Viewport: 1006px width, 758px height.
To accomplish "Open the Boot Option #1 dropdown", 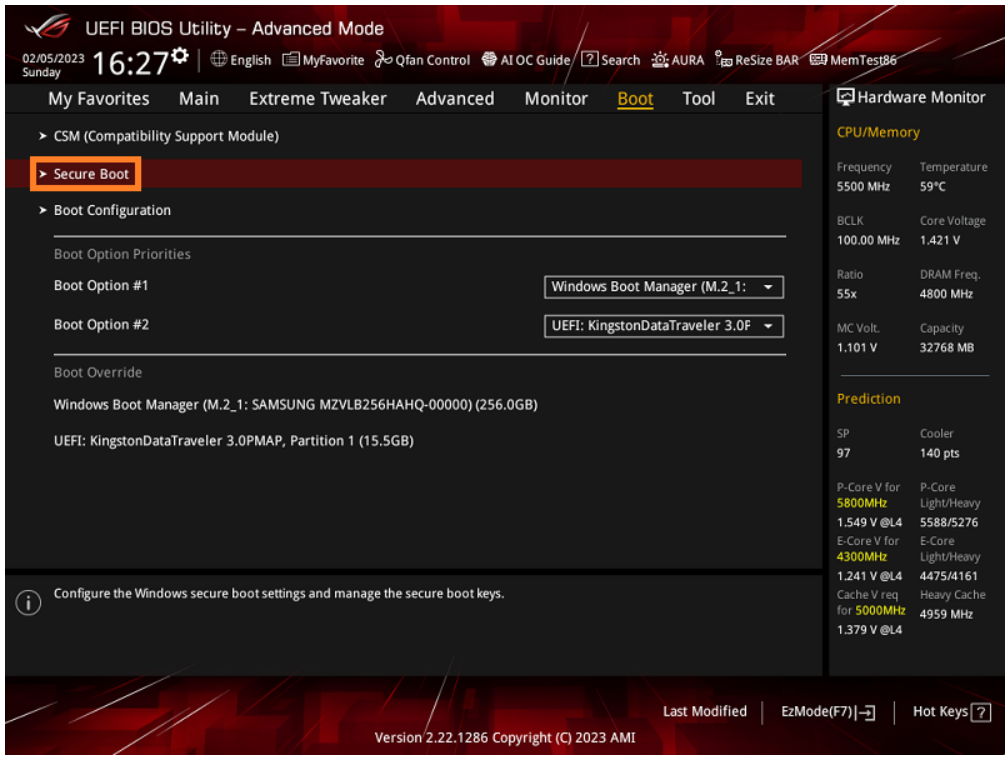I will coord(663,287).
